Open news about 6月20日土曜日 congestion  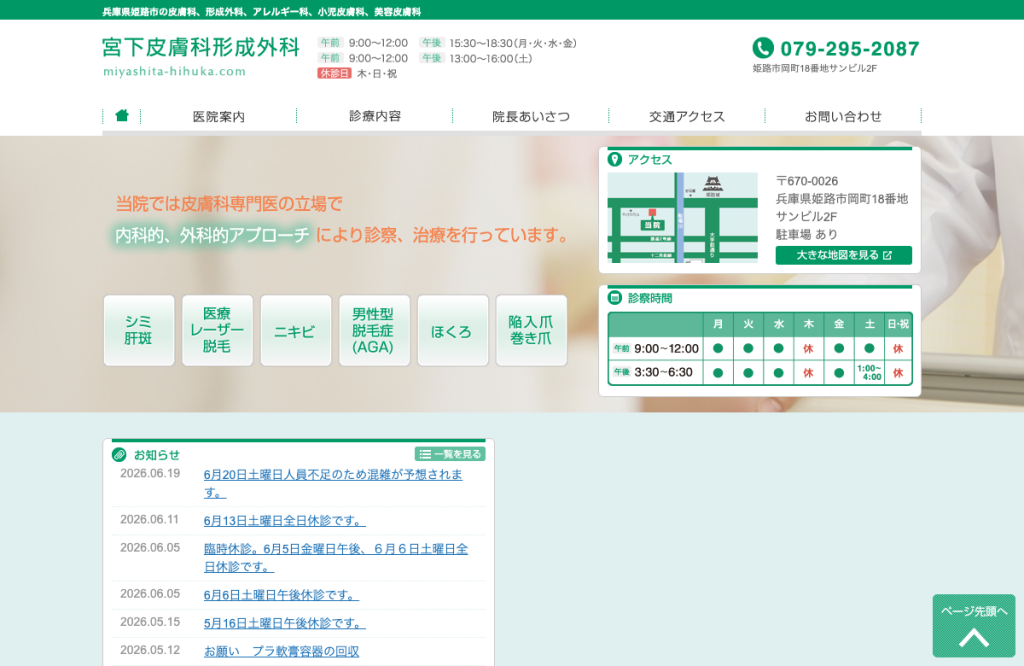click(x=333, y=483)
